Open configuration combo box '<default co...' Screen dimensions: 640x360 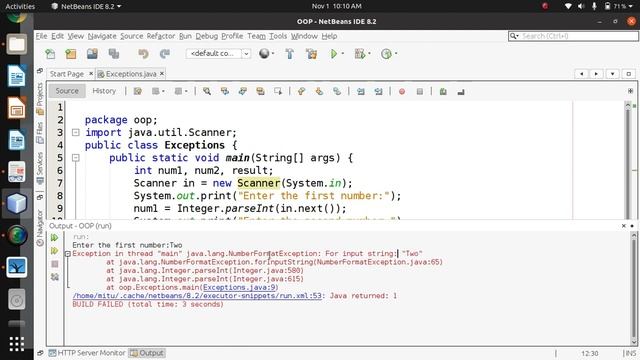click(x=218, y=53)
